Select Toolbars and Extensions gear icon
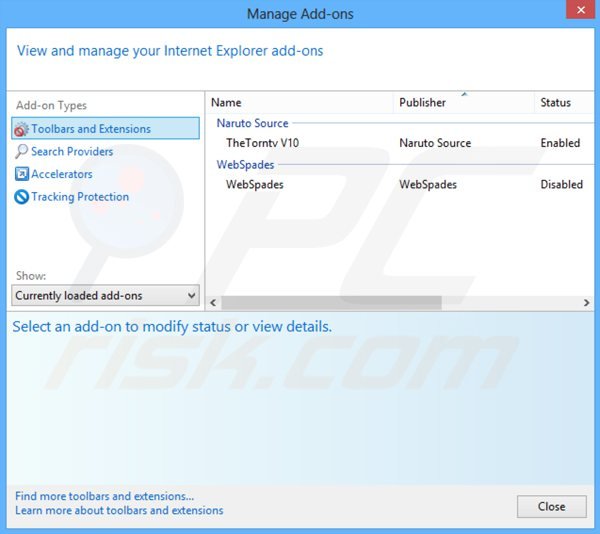Image resolution: width=600 pixels, height=534 pixels. pos(21,129)
